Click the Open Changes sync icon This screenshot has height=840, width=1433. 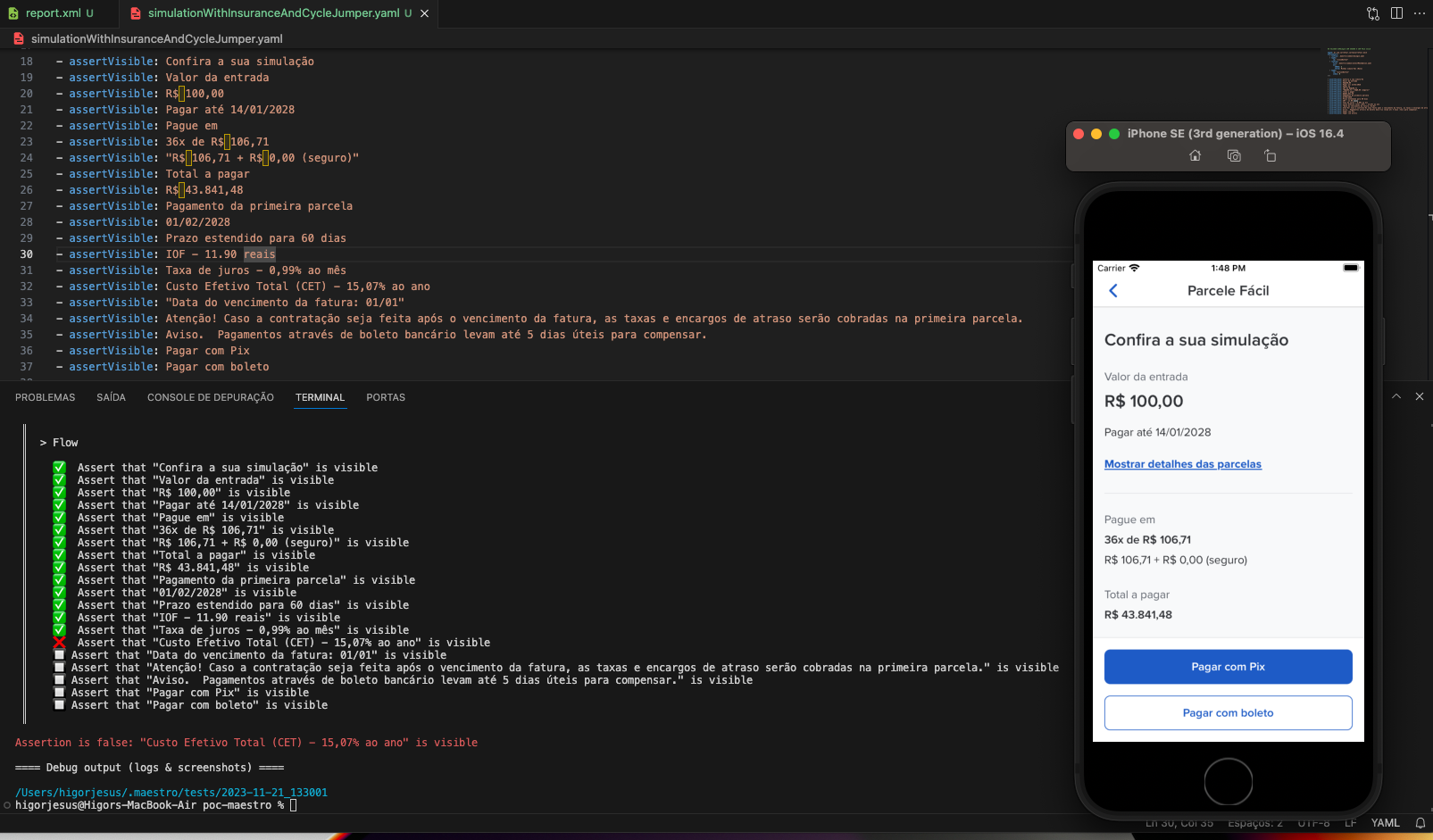1372,13
